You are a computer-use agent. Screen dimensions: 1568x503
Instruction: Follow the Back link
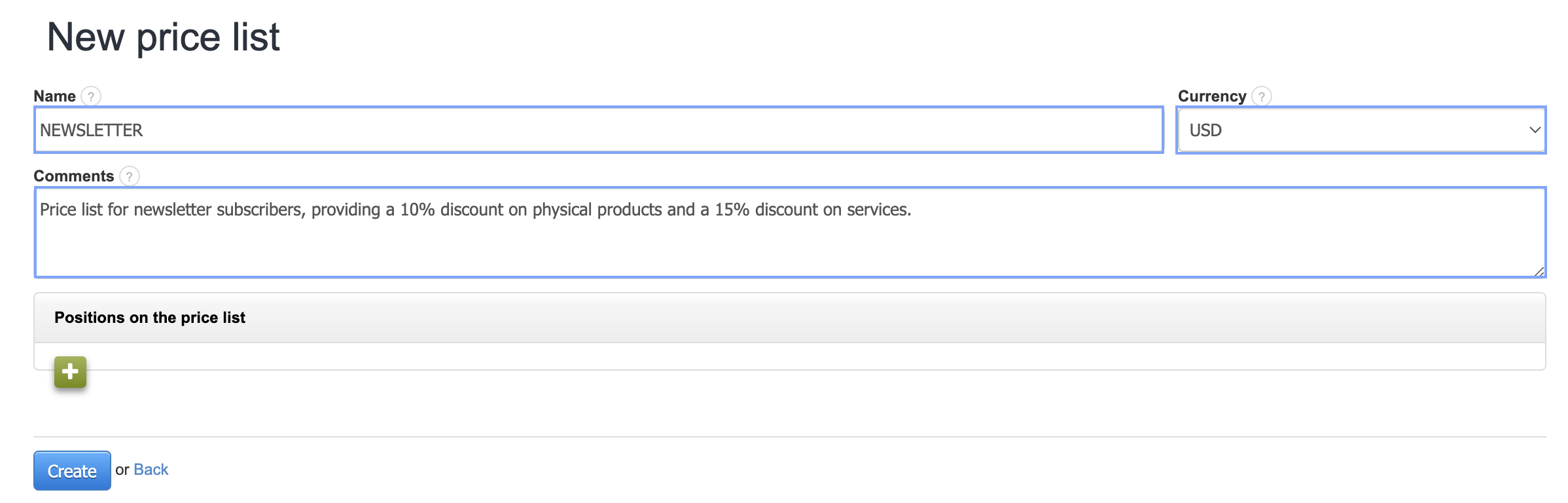coord(151,470)
